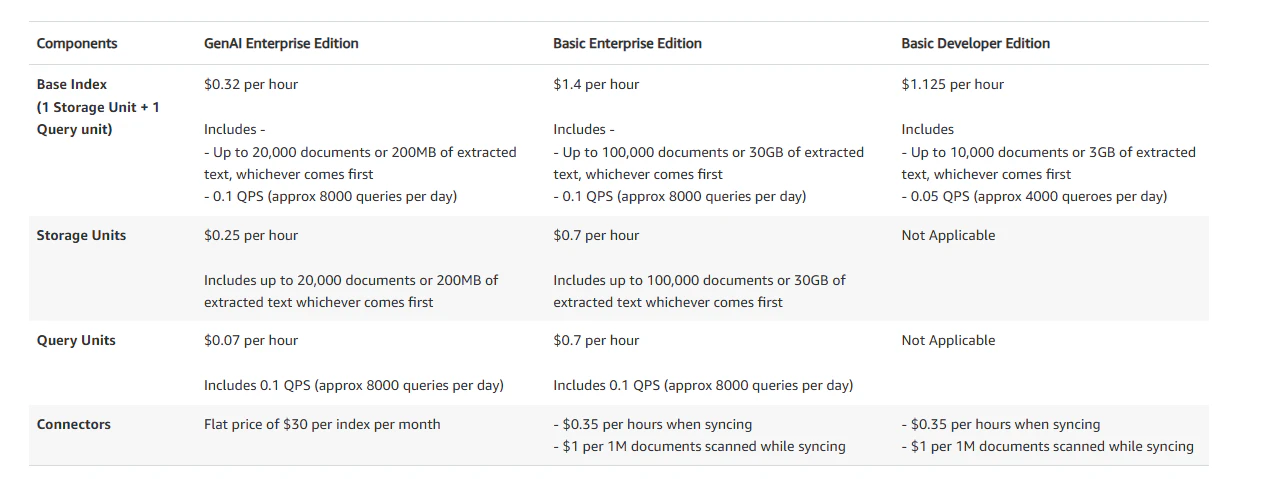Screen dimensions: 1280x479
Task: Click Basic Enterprise's $0.35 per hours syncing line
Action: coord(652,425)
